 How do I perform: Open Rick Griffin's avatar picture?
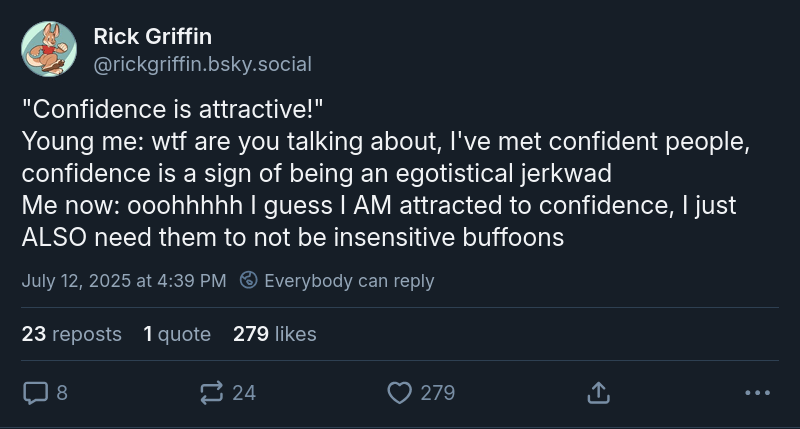49,49
